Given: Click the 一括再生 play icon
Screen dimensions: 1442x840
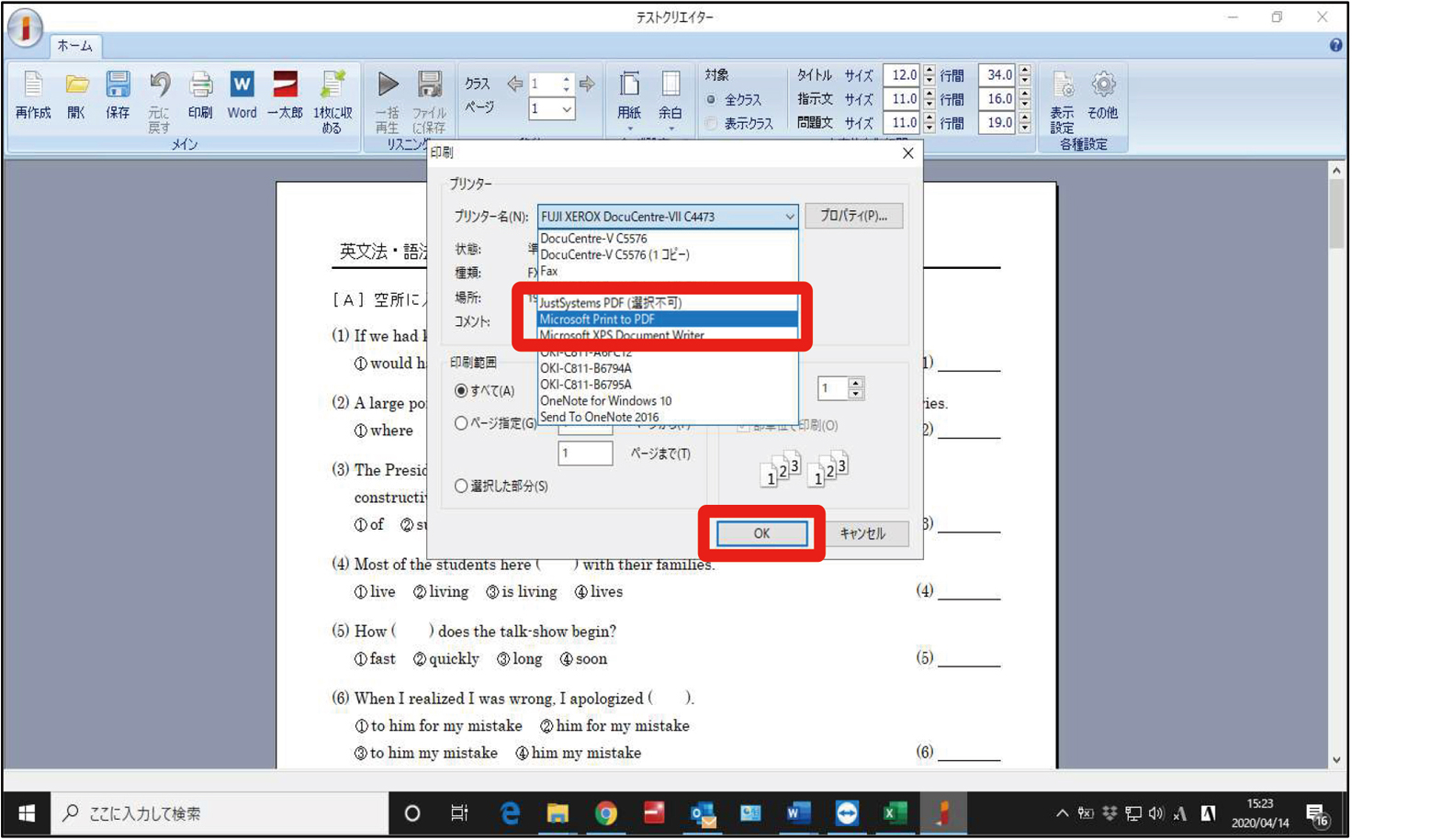Looking at the screenshot, I should point(388,87).
